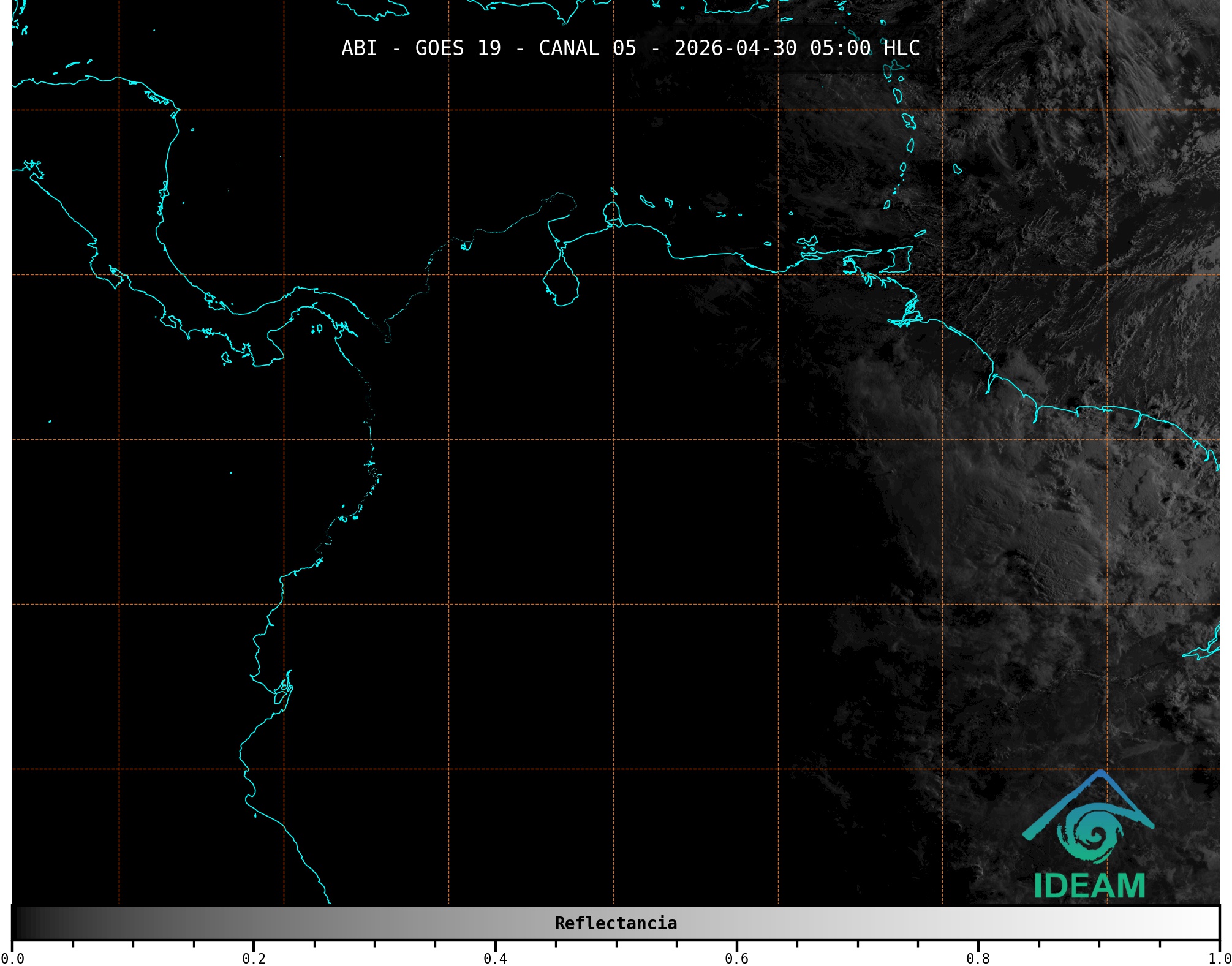This screenshot has width=1232, height=966.
Task: Click the "05:00 HLC" time in the title
Action: tap(864, 48)
